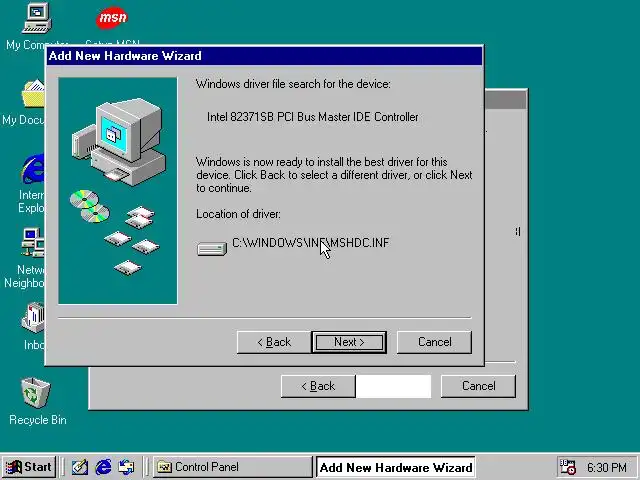Screen dimensions: 640x480
Task: Click the computer illustration in the wizard
Action: [x=118, y=191]
